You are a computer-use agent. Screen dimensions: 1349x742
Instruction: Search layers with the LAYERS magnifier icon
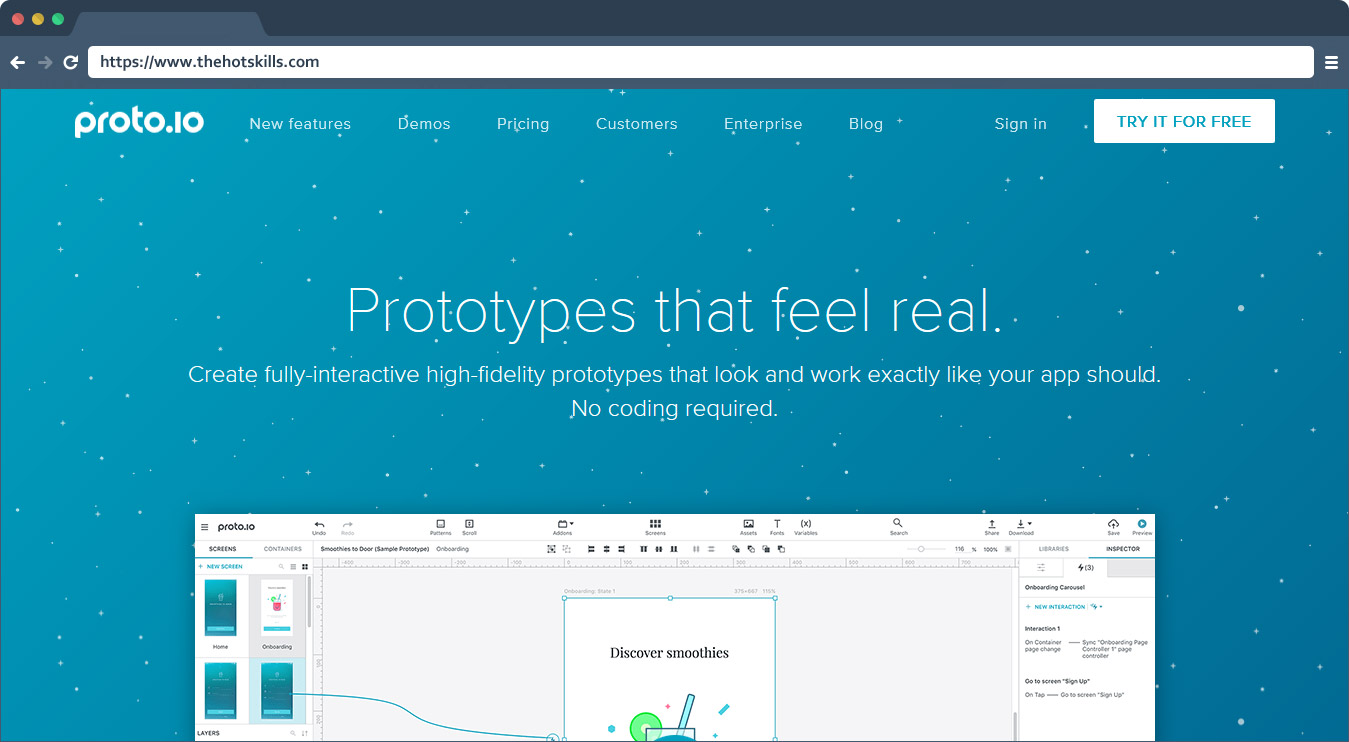[x=293, y=733]
